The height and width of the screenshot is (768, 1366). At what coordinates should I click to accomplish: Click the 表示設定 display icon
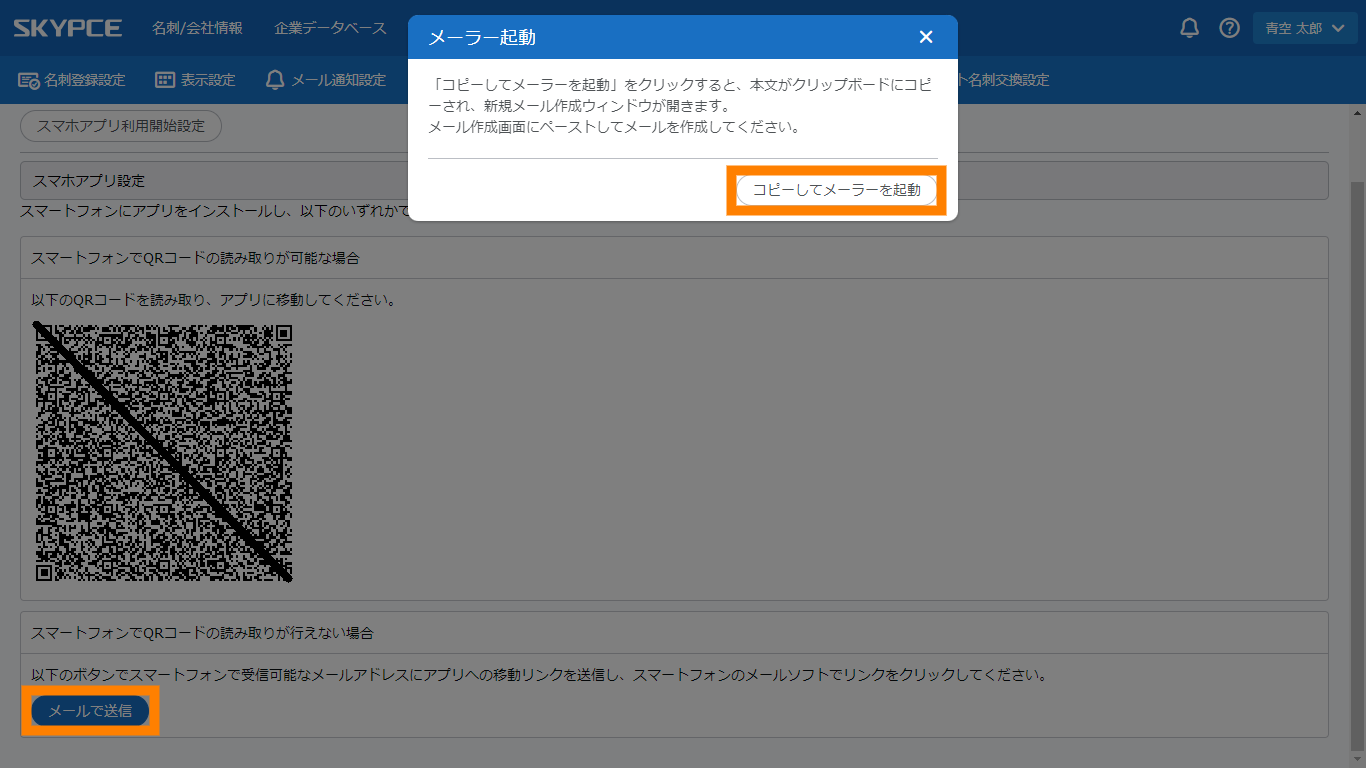[x=165, y=80]
